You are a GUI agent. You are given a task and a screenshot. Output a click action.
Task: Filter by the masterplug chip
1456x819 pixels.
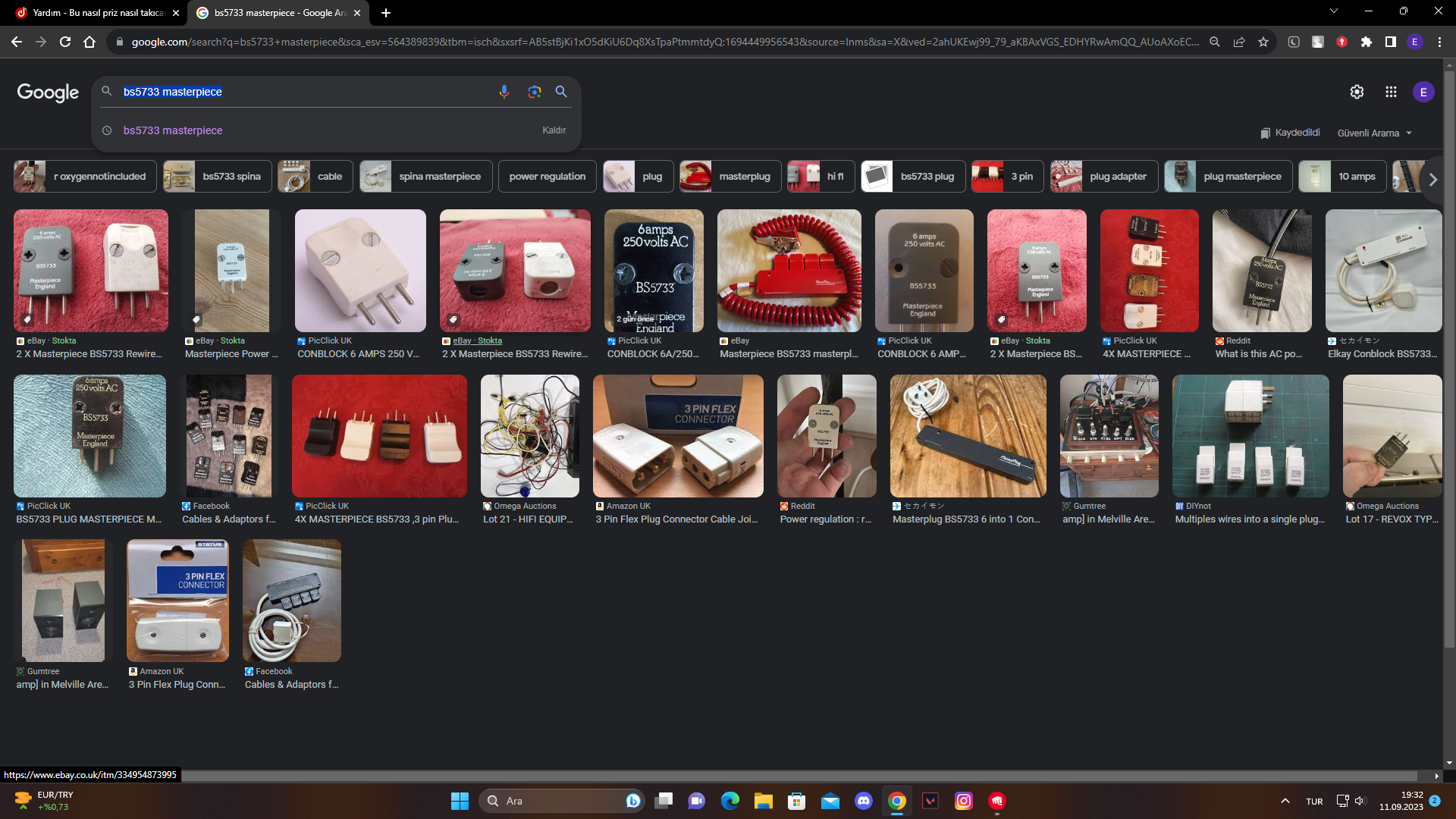click(730, 176)
